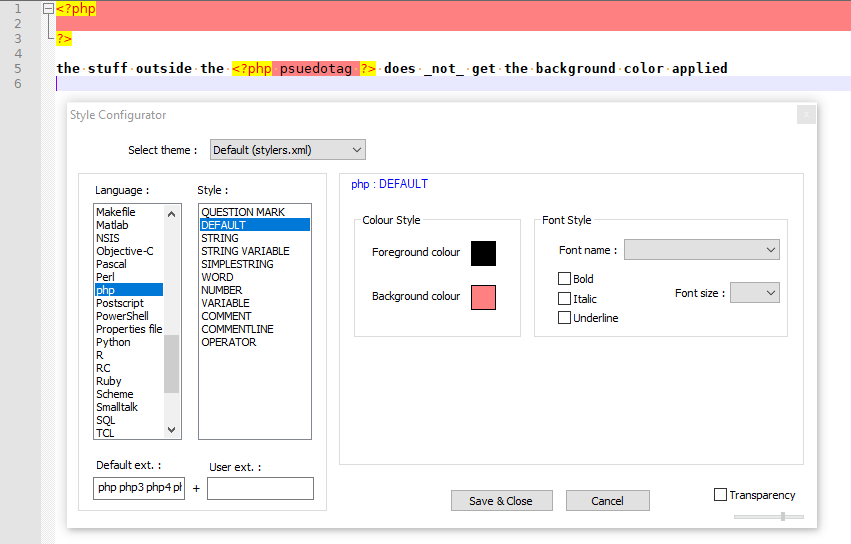Pick the black Foreground colour swatch

(x=483, y=254)
